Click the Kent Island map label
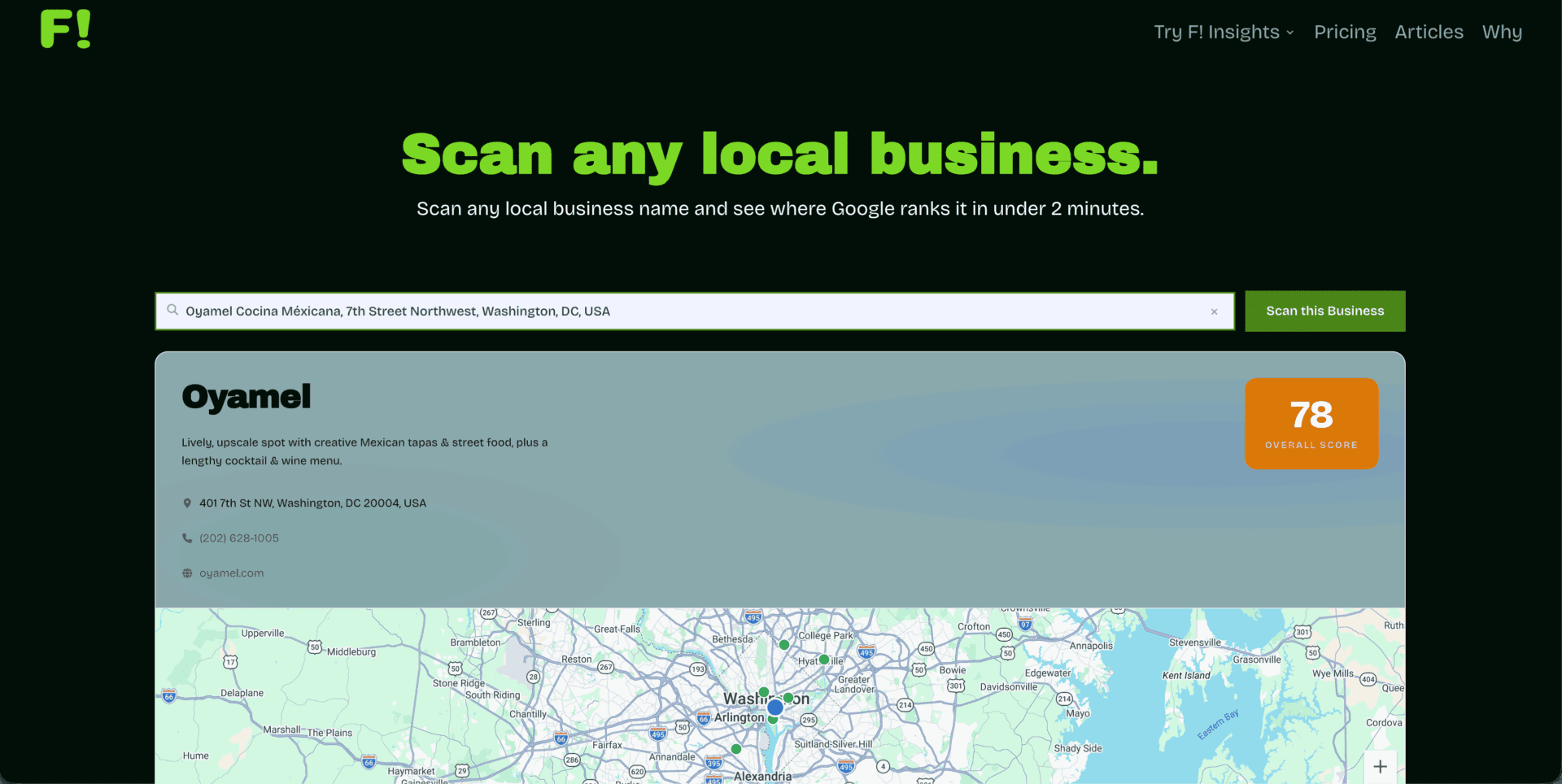 pyautogui.click(x=1186, y=676)
